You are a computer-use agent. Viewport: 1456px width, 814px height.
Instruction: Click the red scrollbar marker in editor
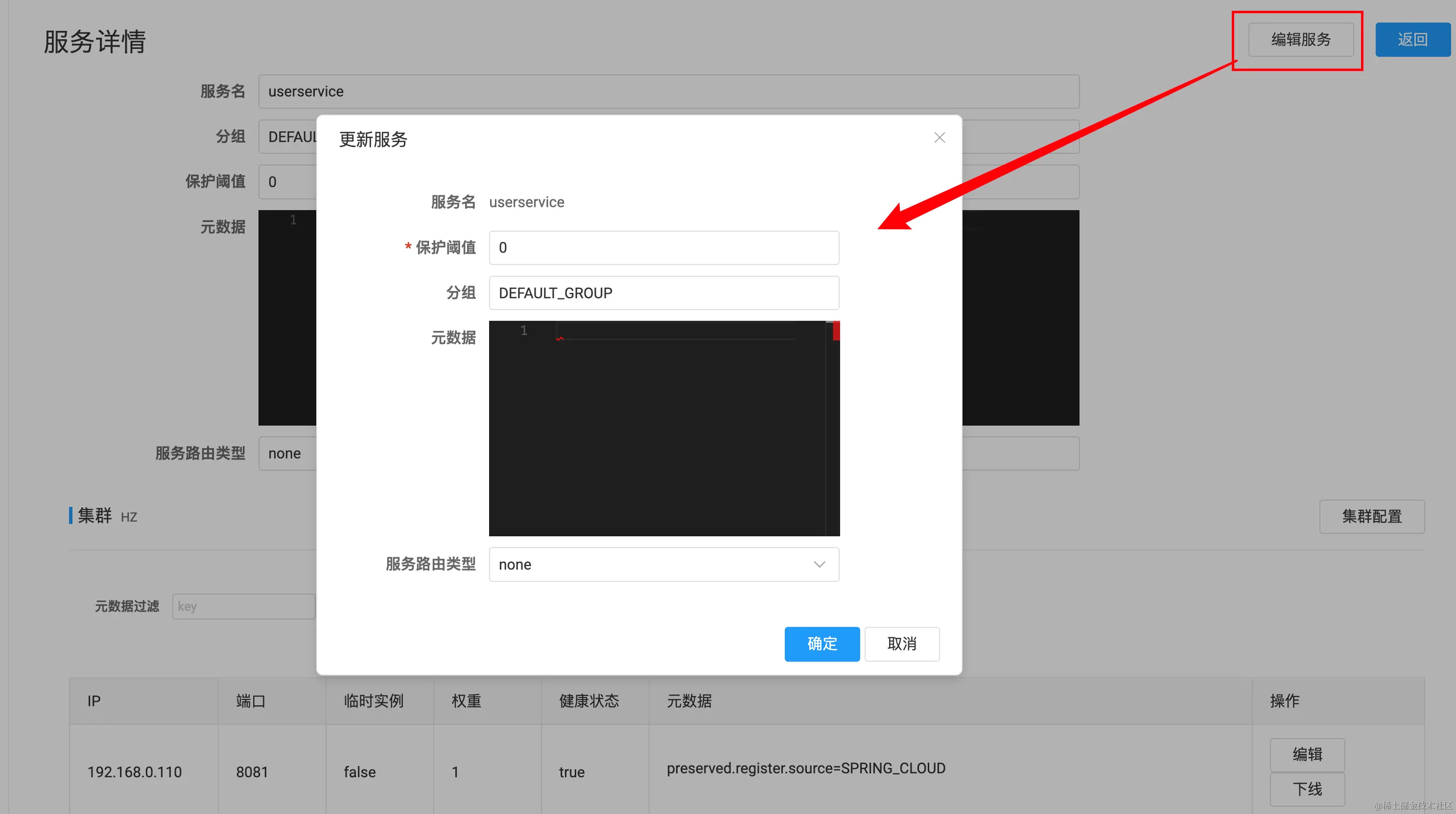click(836, 331)
